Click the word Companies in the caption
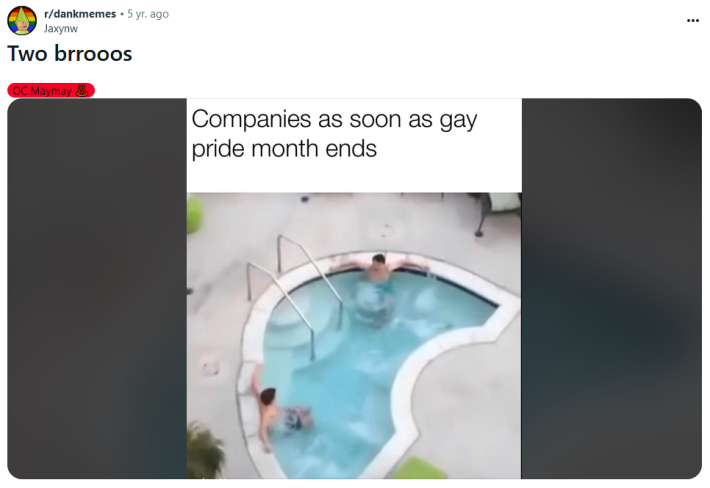This screenshot has width=710, height=488. click(x=252, y=120)
